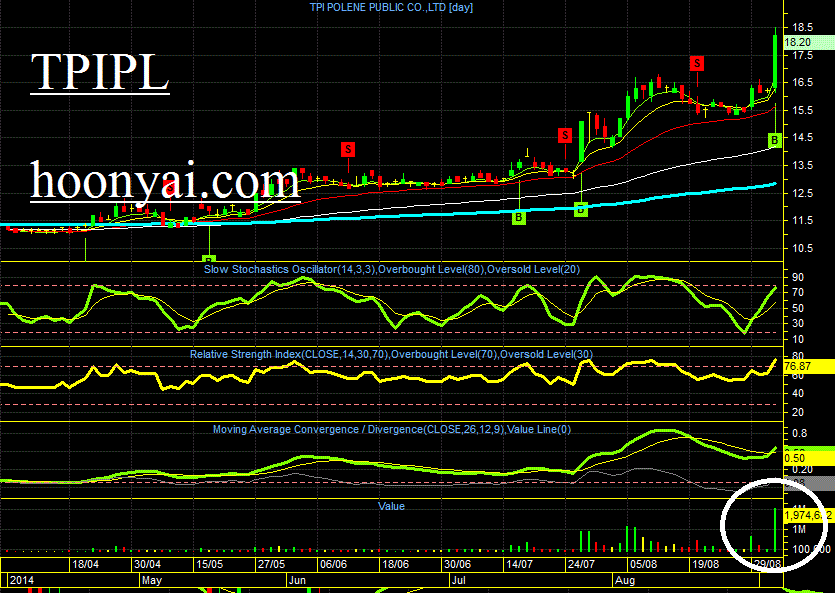
Task: Click the 14/07 date label
Action: 519,564
